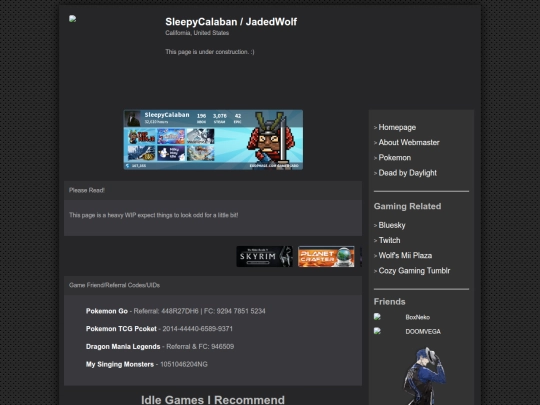
Task: Click the blue-suited figure with hat image
Action: pos(424,376)
